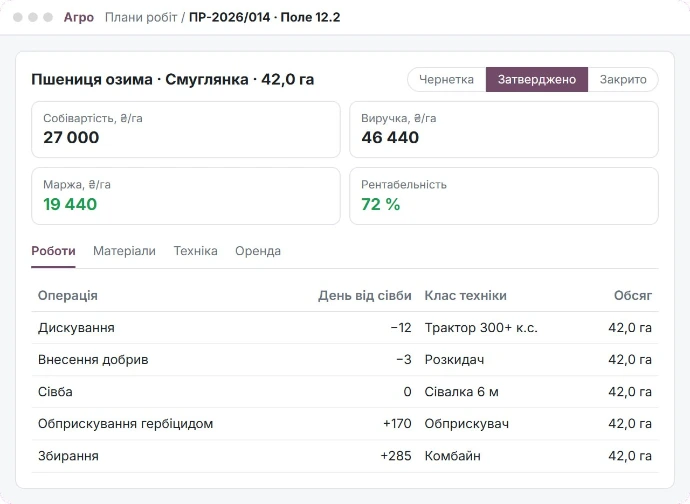Click the Обприскувач machinery cell
The width and height of the screenshot is (690, 504).
[467, 423]
